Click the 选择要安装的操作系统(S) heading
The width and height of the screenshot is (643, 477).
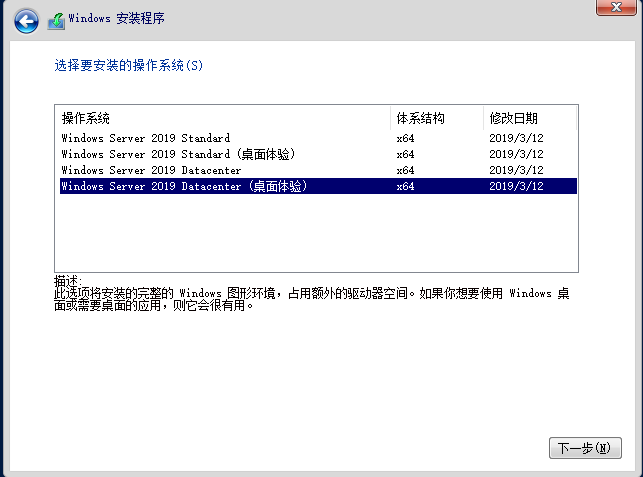coord(128,65)
